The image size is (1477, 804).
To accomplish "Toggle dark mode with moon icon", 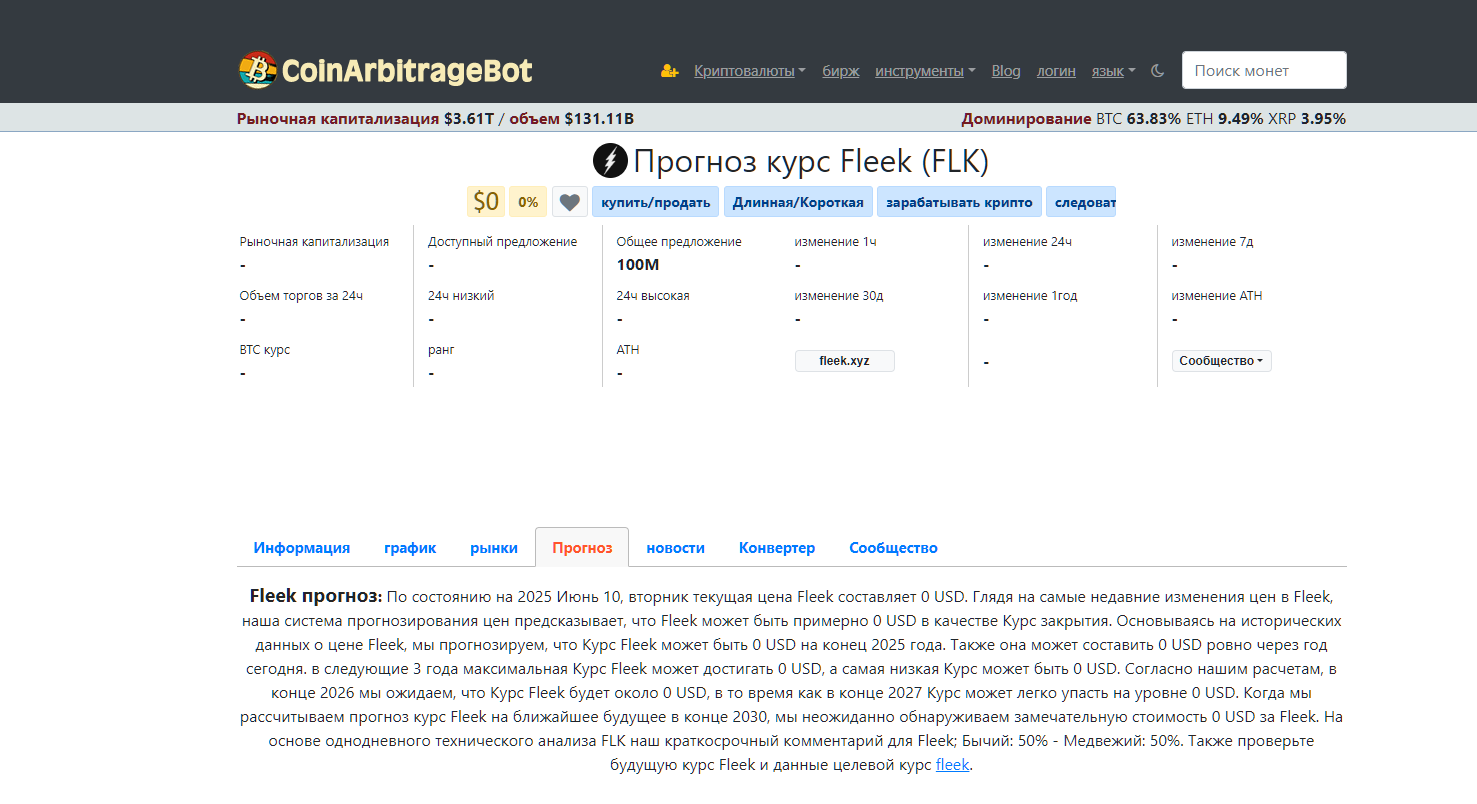I will 1158,71.
